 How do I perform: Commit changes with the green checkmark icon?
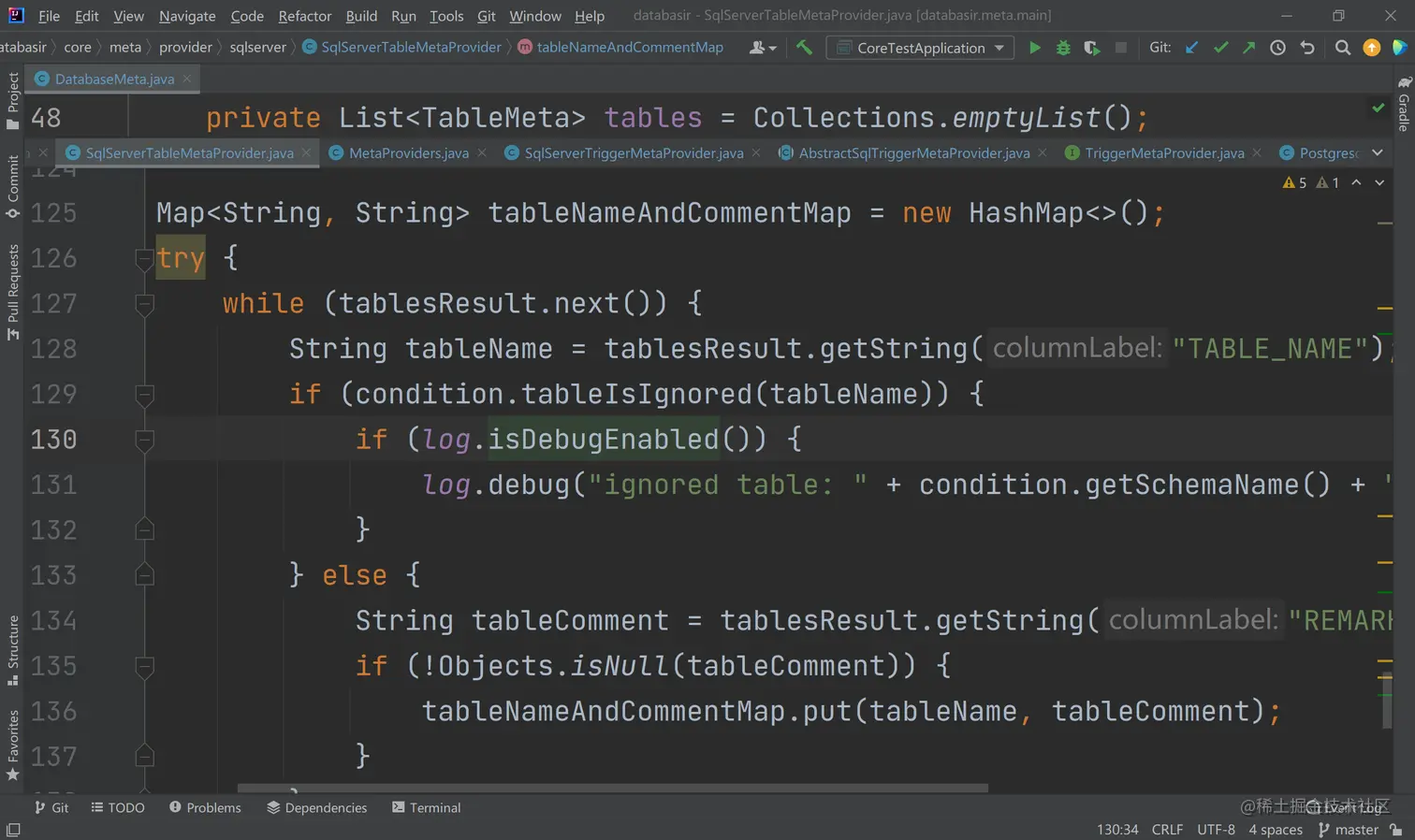(1220, 48)
